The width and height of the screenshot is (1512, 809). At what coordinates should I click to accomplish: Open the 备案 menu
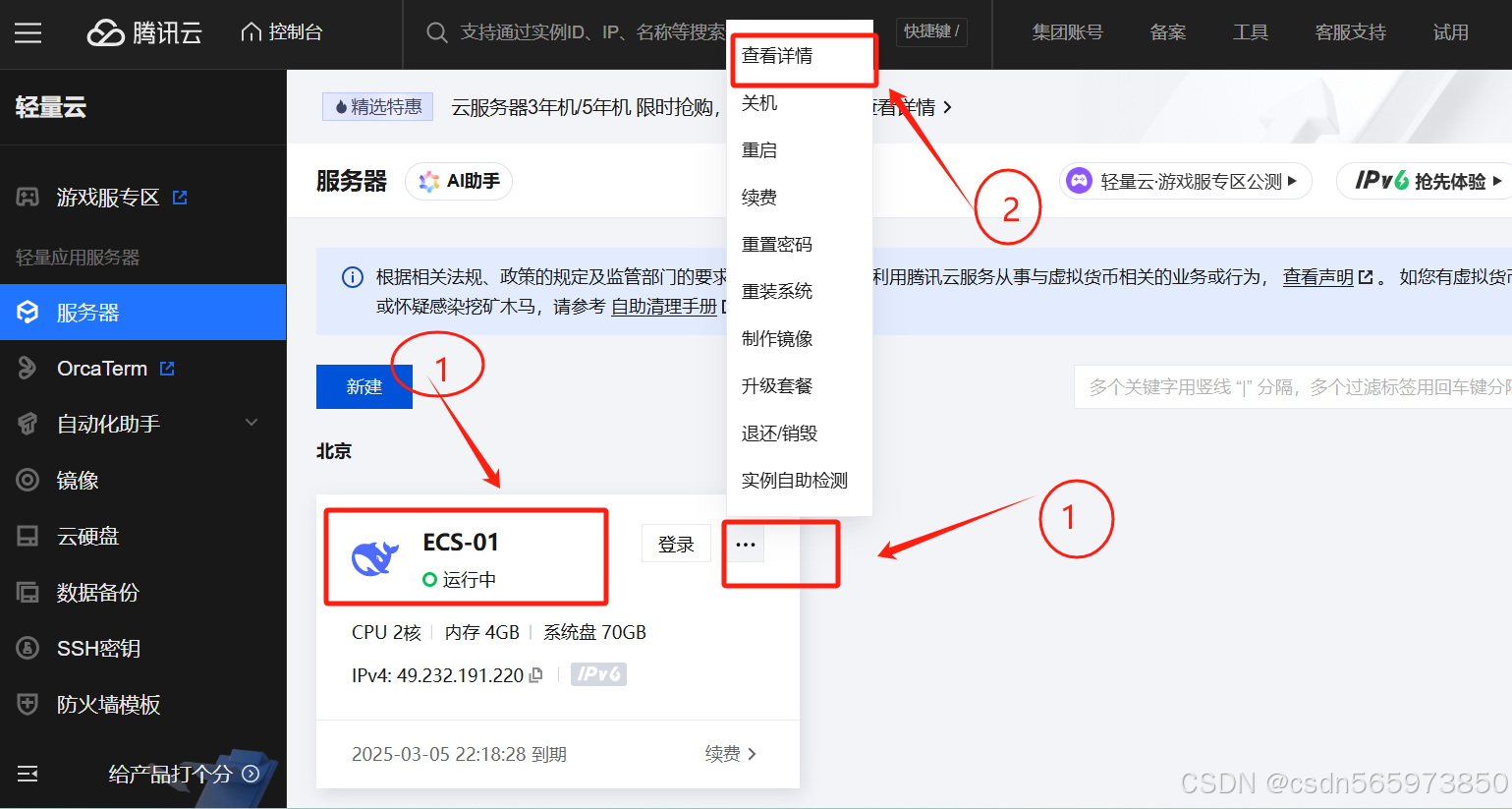tap(1168, 32)
